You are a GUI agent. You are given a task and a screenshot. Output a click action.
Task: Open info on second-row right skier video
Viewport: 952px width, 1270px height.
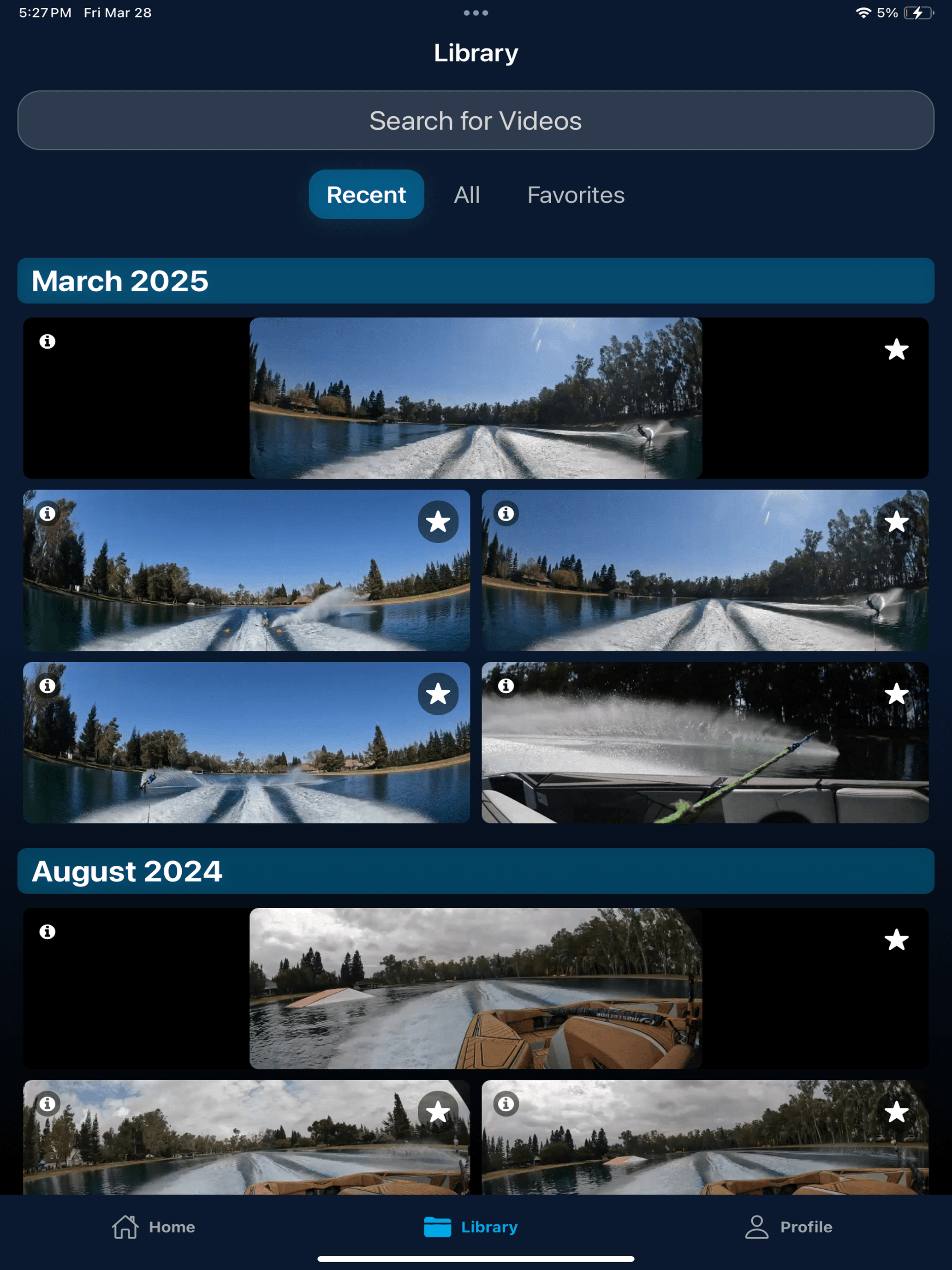(506, 513)
